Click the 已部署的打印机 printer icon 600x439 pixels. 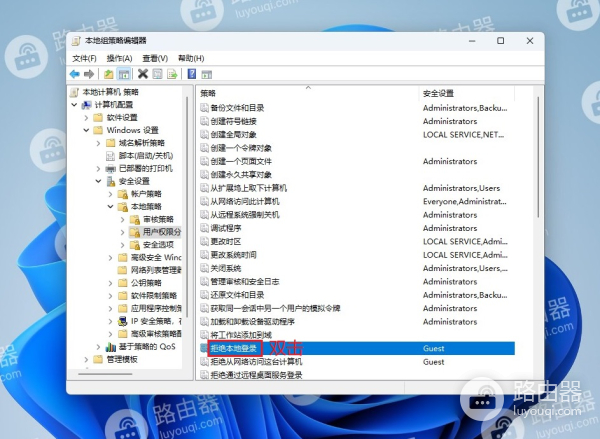pyautogui.click(x=111, y=168)
